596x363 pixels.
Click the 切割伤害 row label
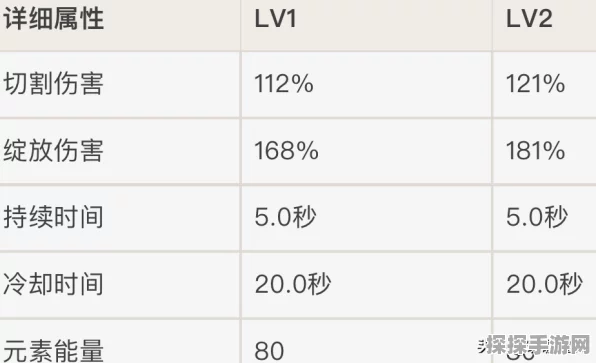[x=54, y=84]
